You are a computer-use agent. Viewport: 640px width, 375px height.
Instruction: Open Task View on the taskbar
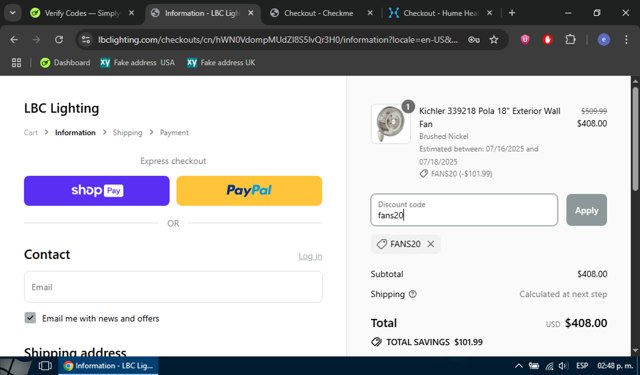coord(45,366)
